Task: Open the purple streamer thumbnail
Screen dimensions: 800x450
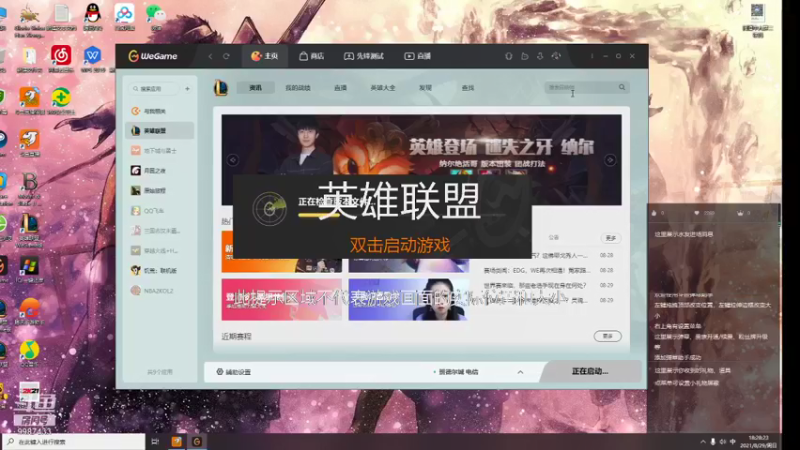Action: pos(409,299)
